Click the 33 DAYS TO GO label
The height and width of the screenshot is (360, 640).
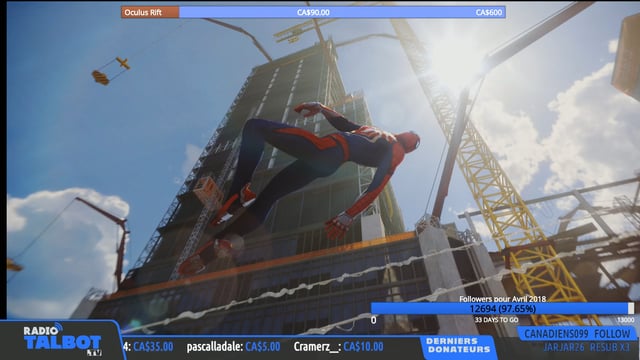tap(496, 320)
